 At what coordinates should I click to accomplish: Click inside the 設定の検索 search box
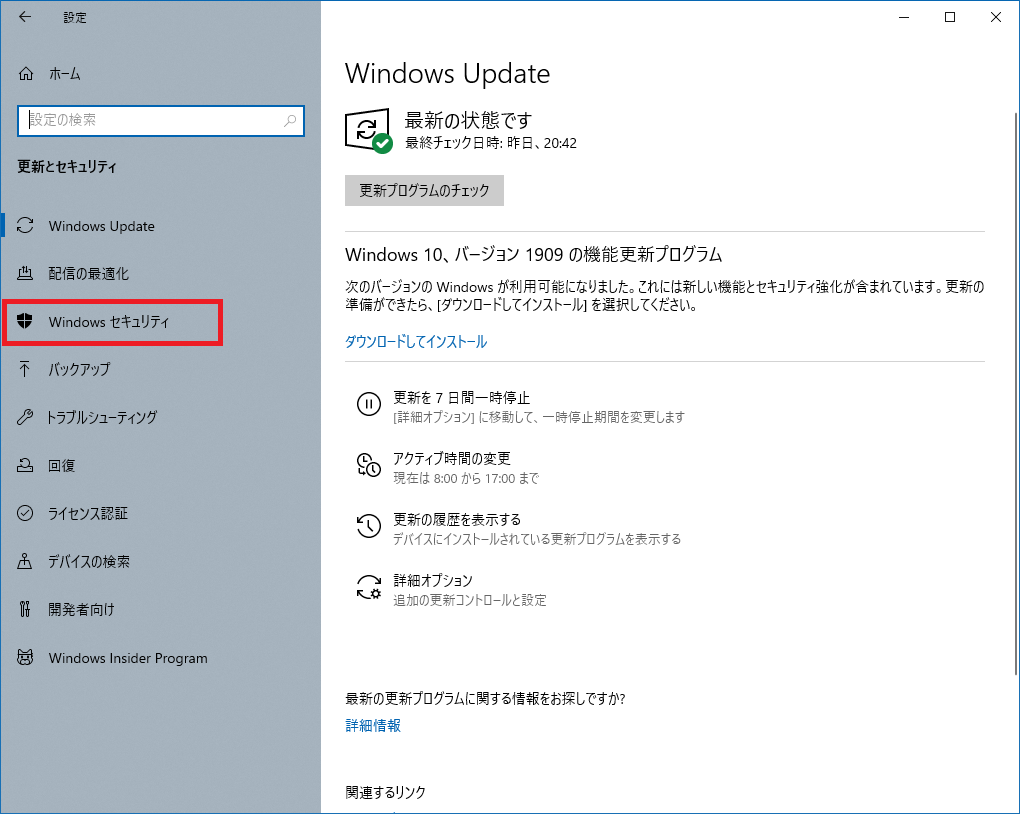pyautogui.click(x=160, y=120)
